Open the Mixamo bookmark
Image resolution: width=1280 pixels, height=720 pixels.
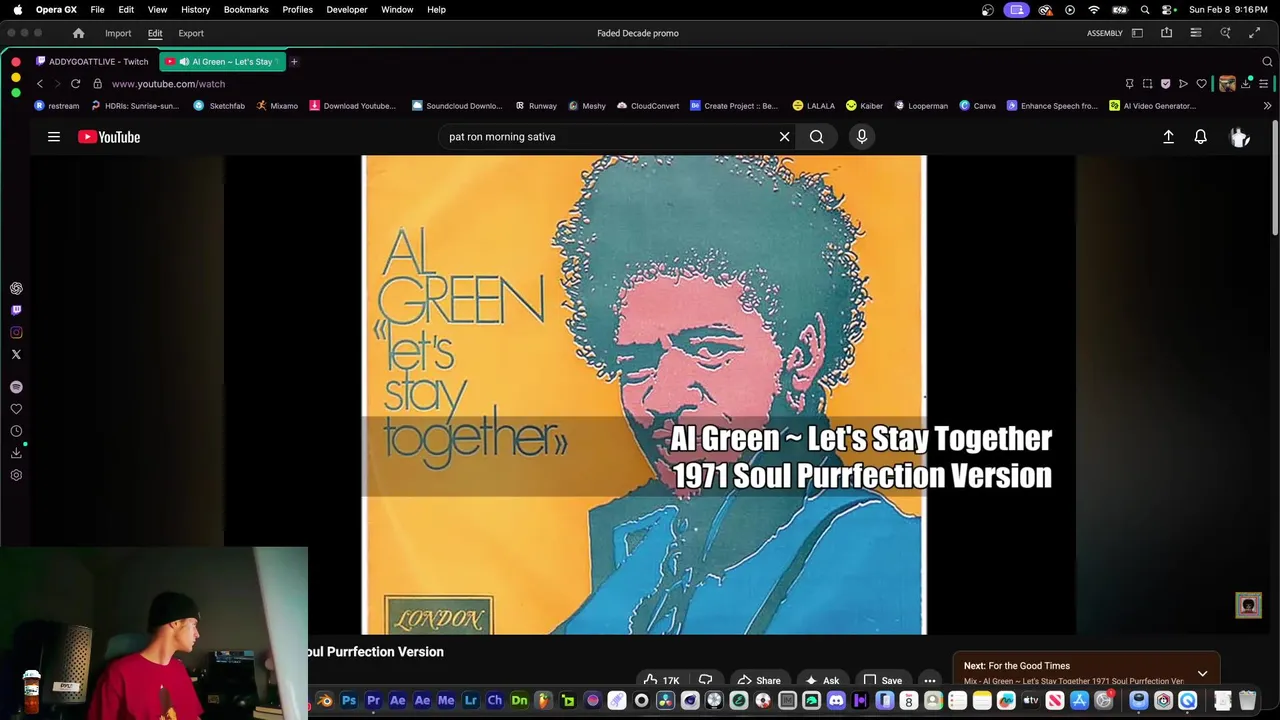point(277,105)
